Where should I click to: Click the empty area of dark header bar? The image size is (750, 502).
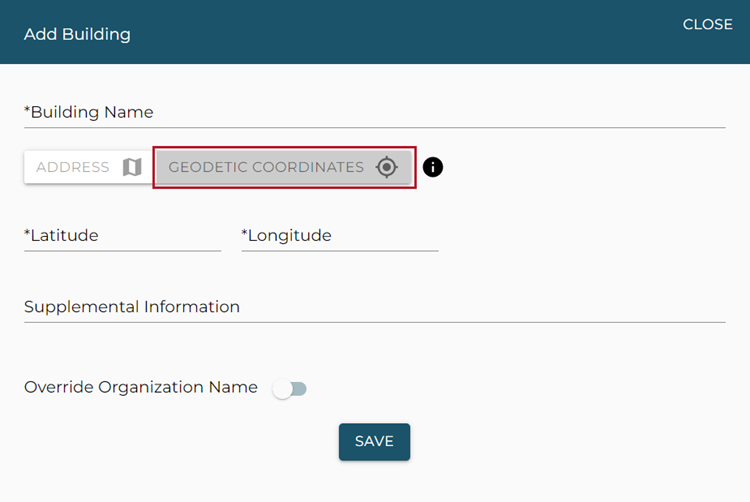click(400, 32)
